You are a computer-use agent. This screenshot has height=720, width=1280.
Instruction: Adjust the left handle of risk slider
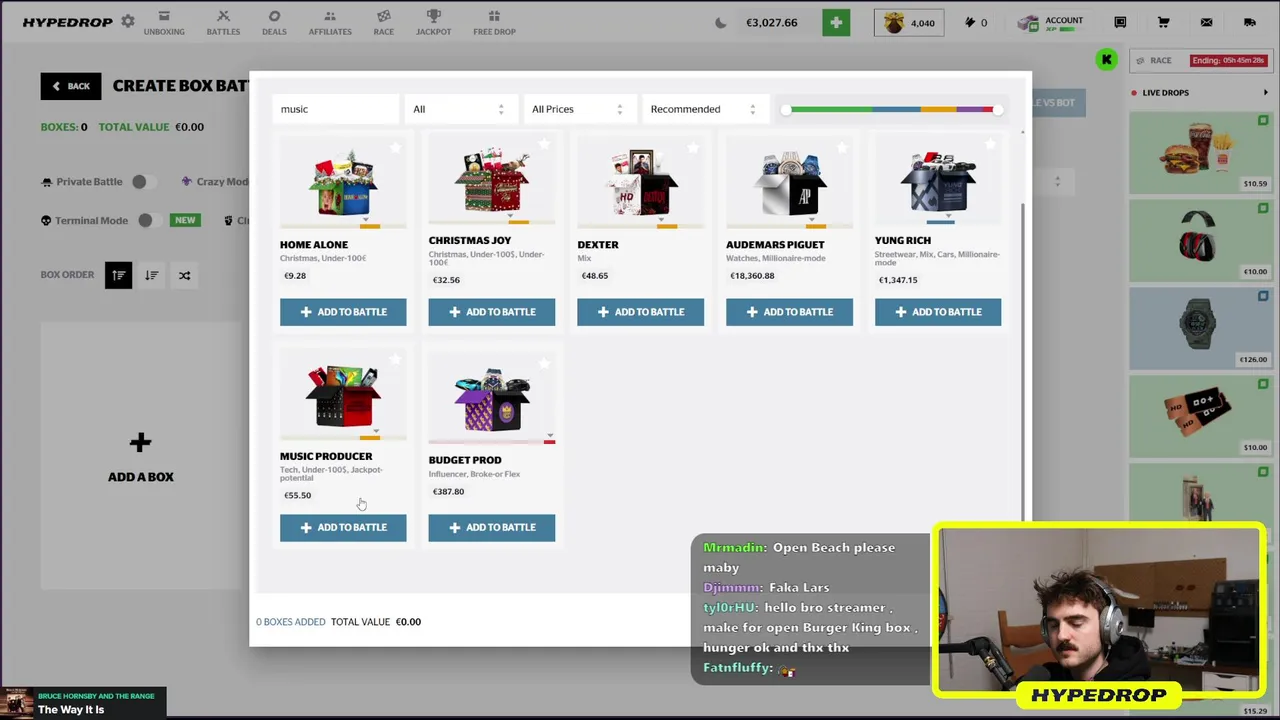click(x=786, y=109)
